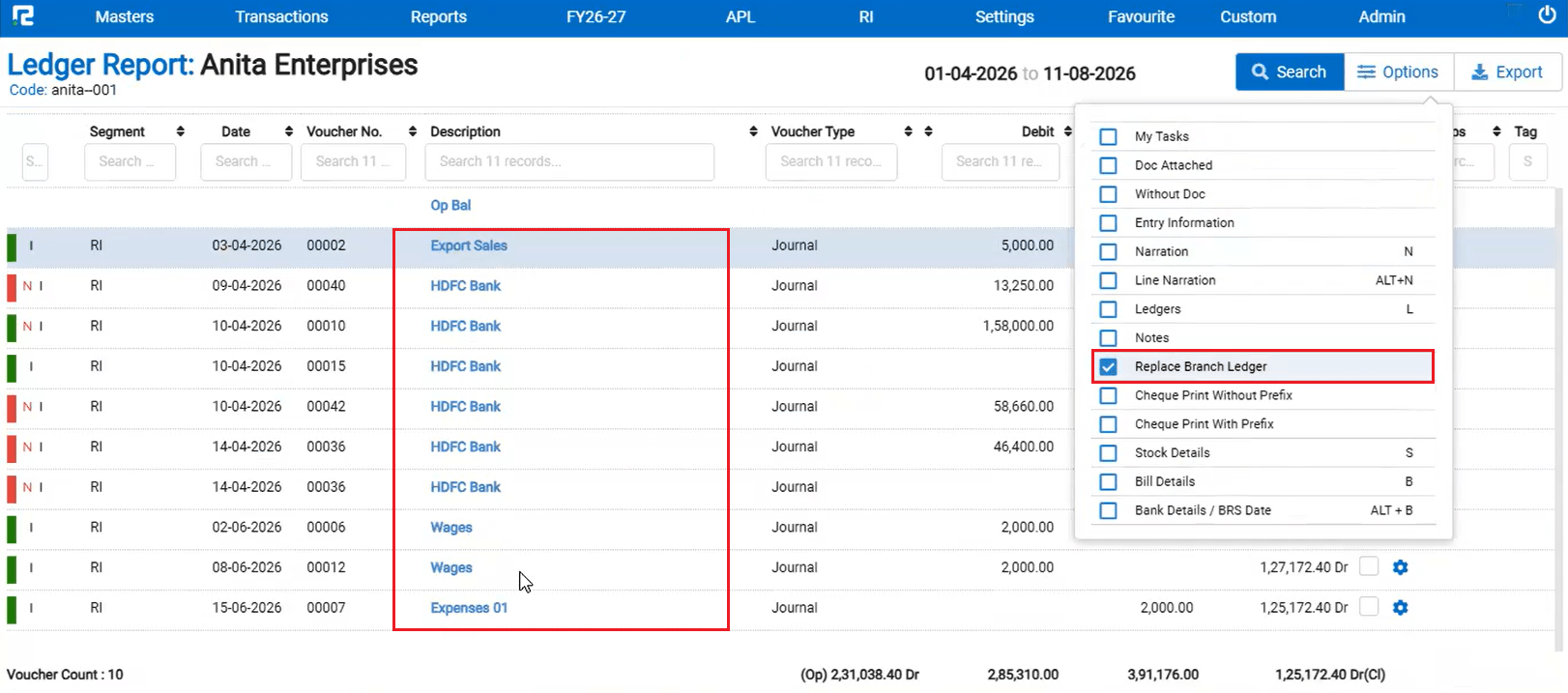Open gear settings for 08-06-2026 Wages row
The image size is (1568, 693).
1400,567
